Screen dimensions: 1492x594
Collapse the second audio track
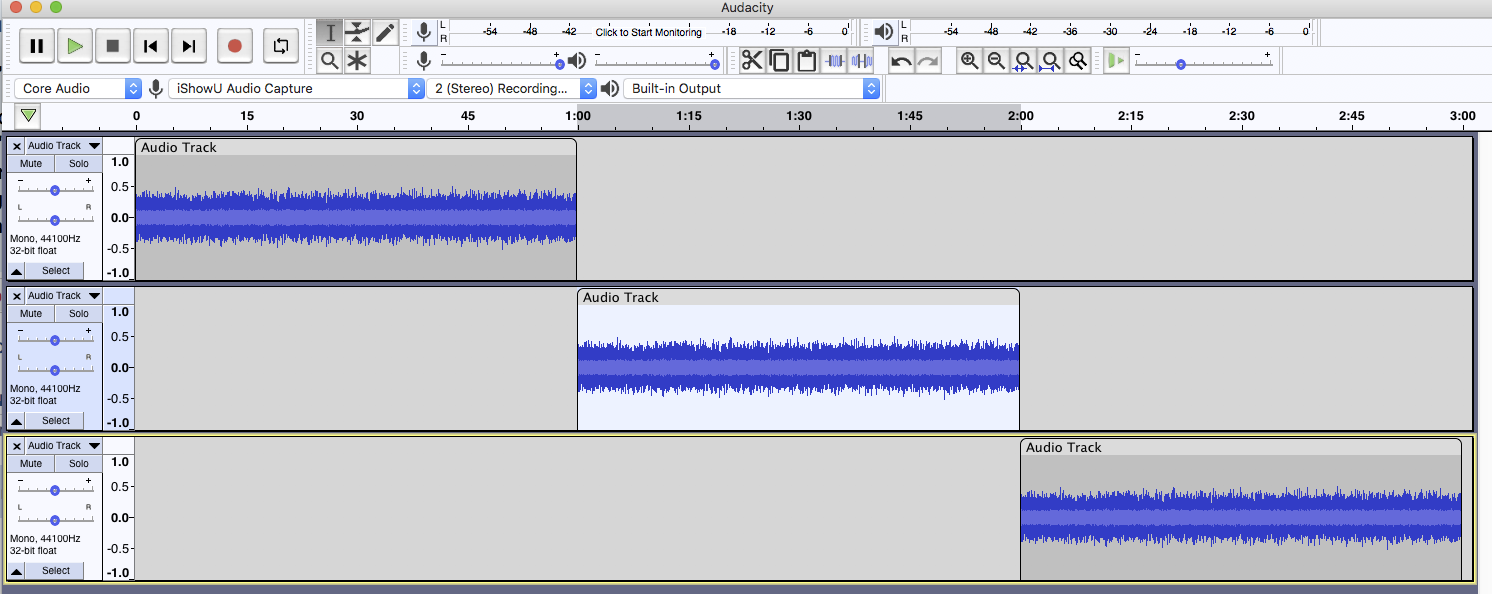click(17, 421)
